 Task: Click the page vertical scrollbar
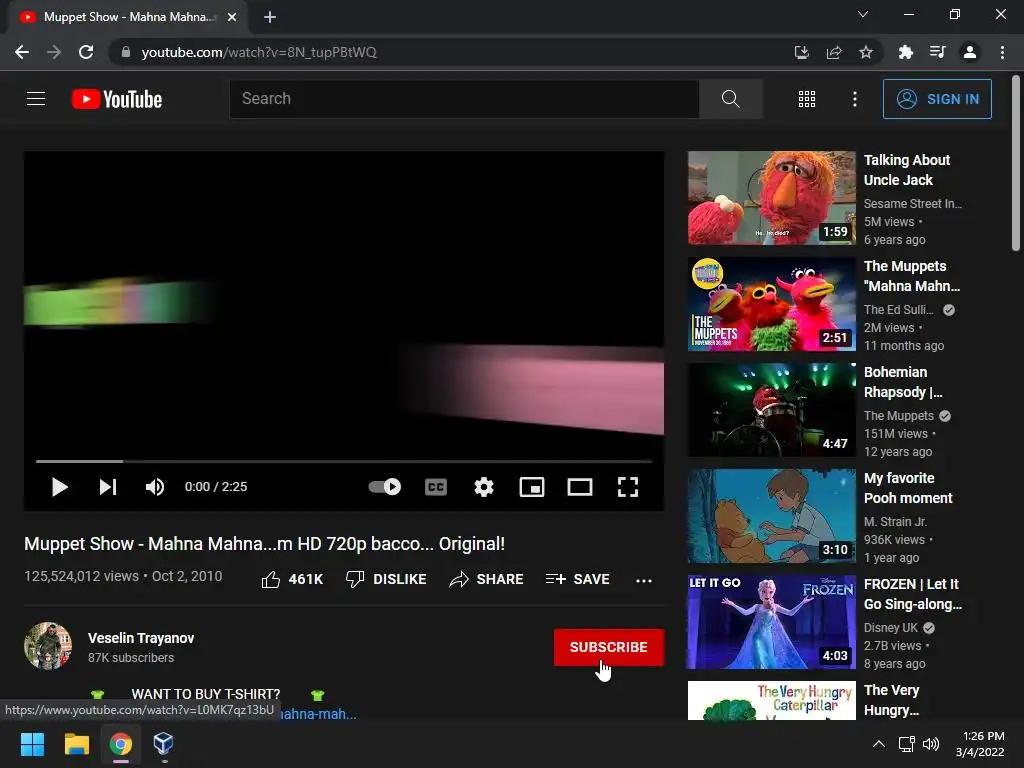(1016, 163)
